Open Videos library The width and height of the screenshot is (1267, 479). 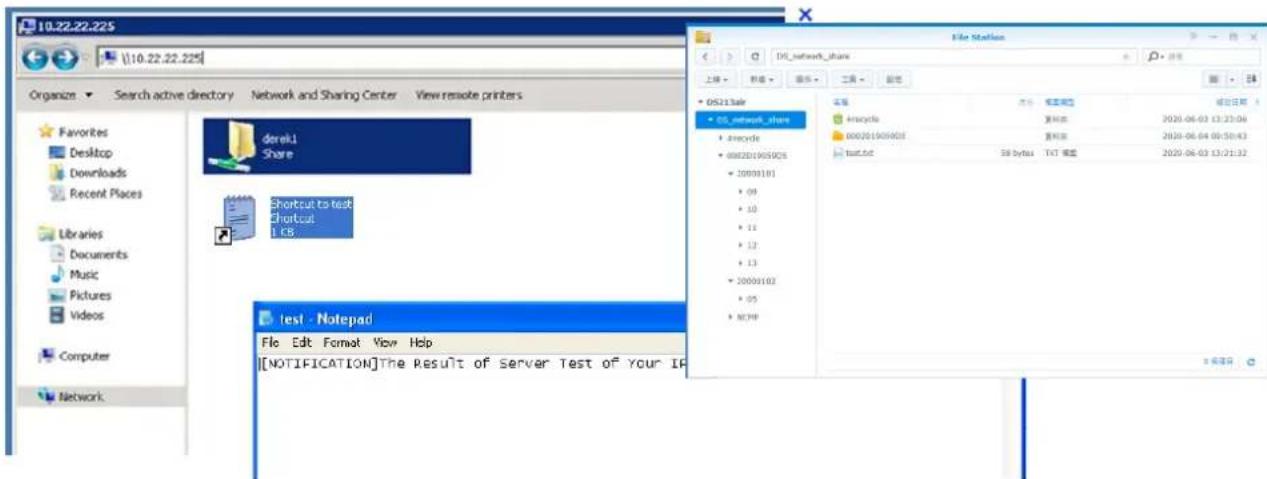[x=77, y=315]
